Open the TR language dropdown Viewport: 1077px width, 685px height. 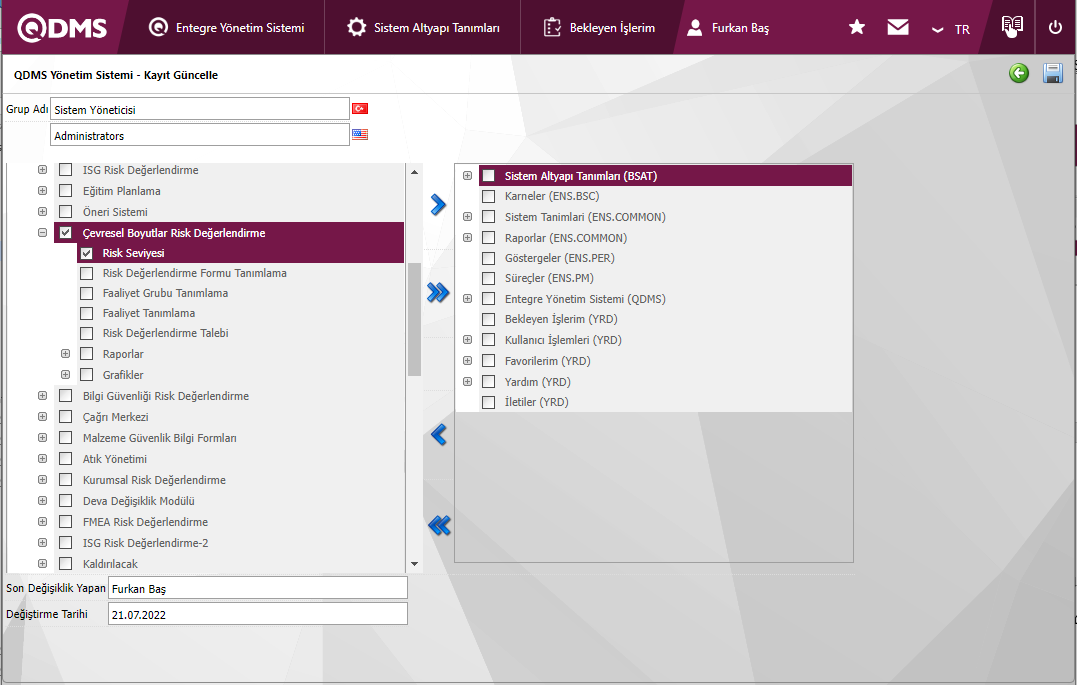(x=951, y=29)
